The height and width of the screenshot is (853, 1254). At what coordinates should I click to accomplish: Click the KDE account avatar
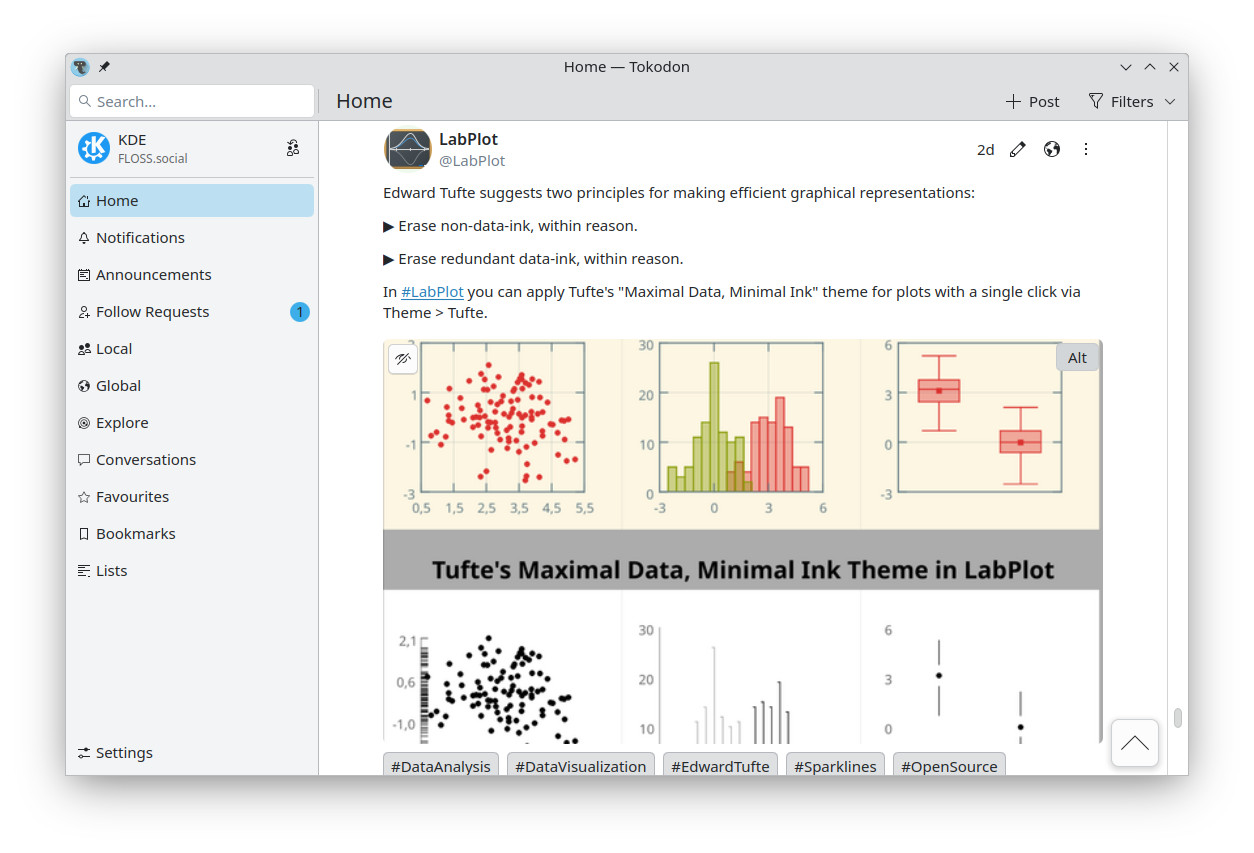tap(94, 149)
